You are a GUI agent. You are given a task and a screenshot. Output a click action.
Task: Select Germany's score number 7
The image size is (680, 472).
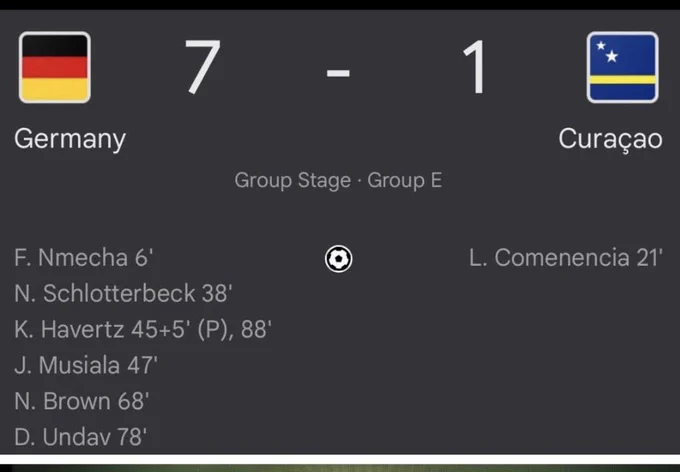[x=203, y=66]
